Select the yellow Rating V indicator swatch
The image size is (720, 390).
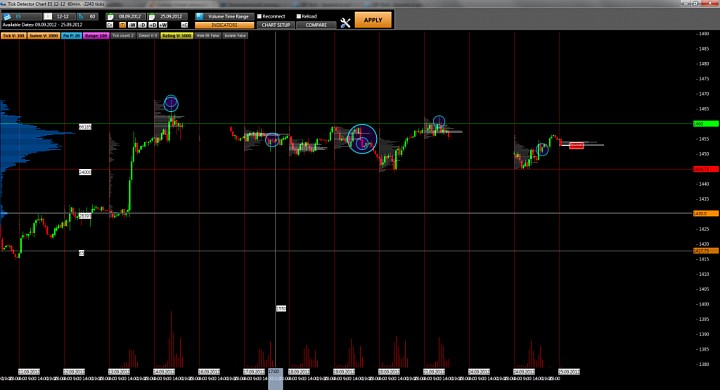coord(177,35)
